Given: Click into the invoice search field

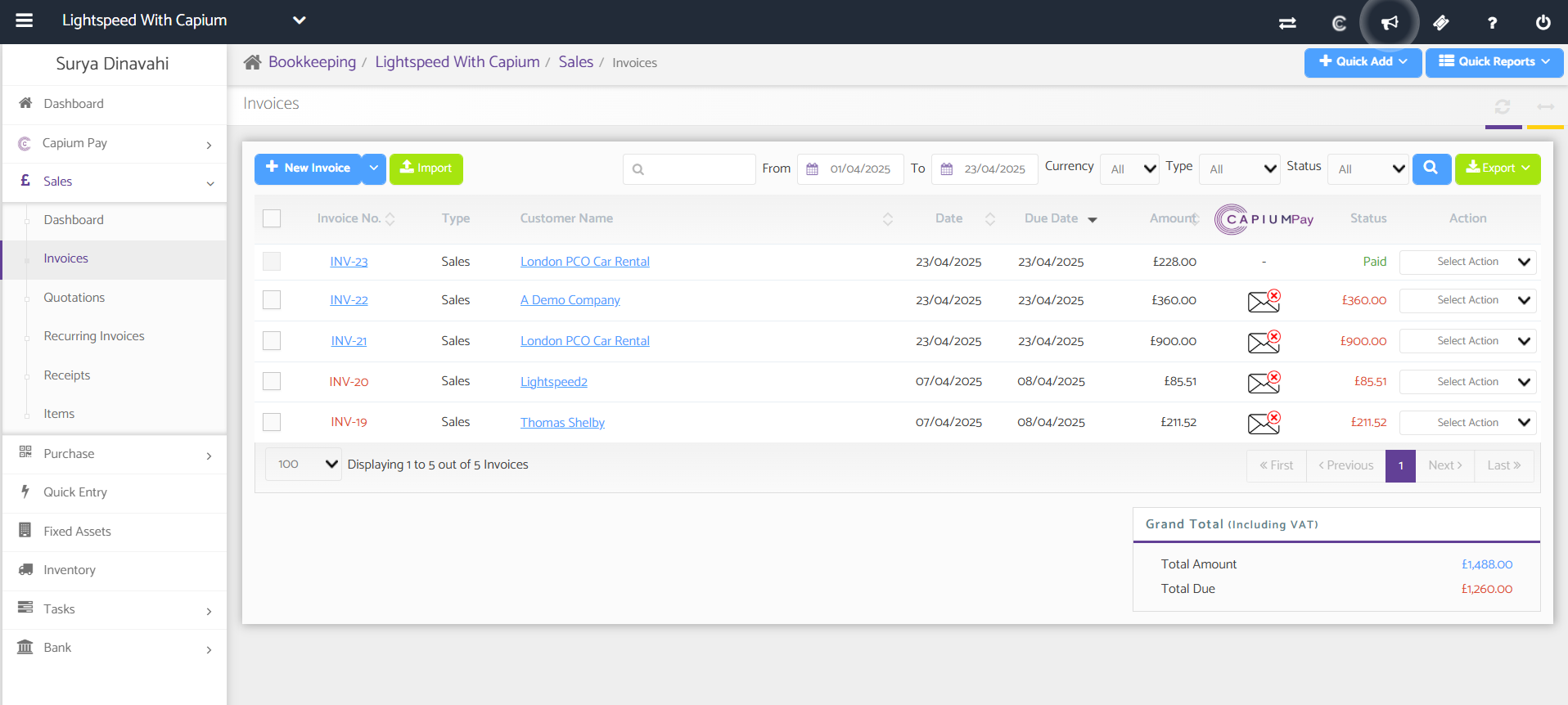Looking at the screenshot, I should click(689, 169).
